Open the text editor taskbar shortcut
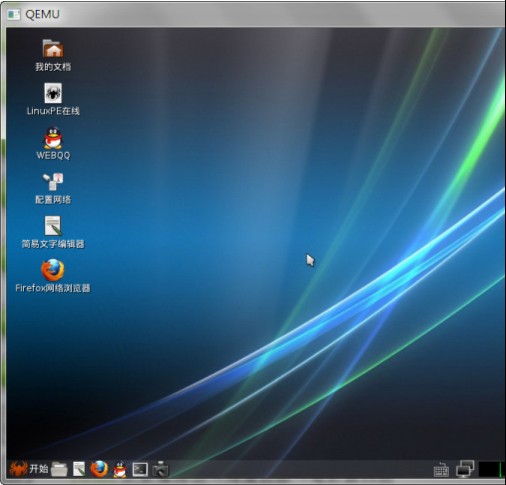 point(79,469)
